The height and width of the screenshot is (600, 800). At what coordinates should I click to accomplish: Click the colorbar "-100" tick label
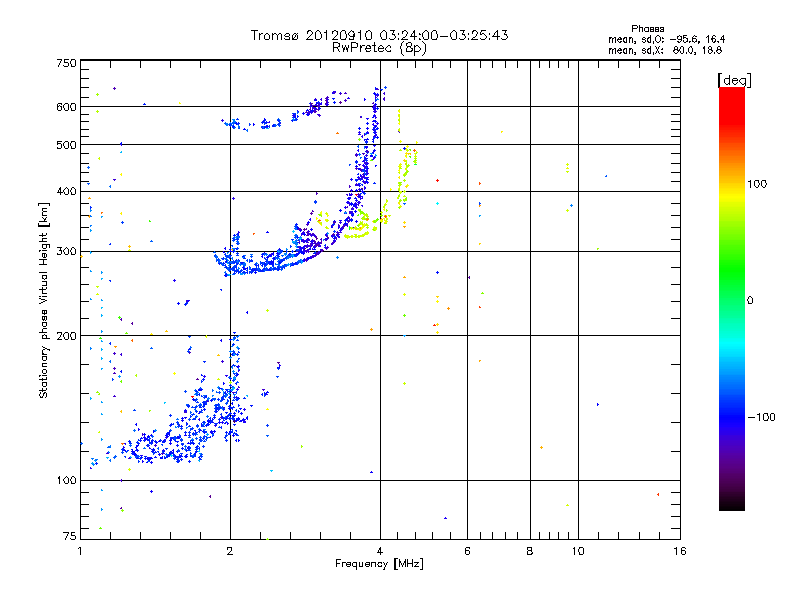pyautogui.click(x=762, y=417)
